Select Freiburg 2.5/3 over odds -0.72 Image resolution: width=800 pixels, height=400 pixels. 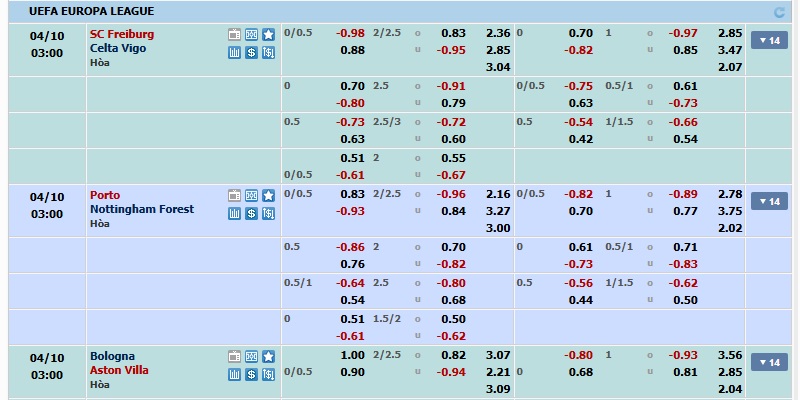click(451, 122)
